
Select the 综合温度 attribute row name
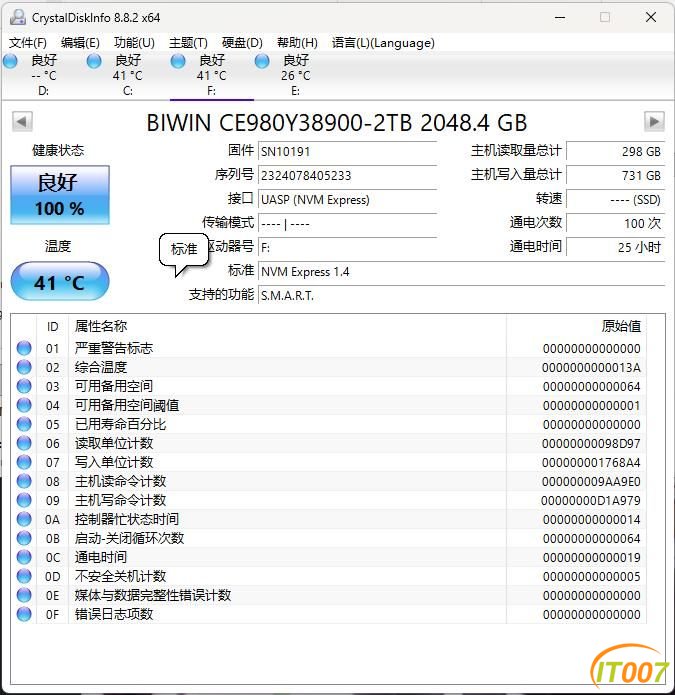(x=101, y=367)
